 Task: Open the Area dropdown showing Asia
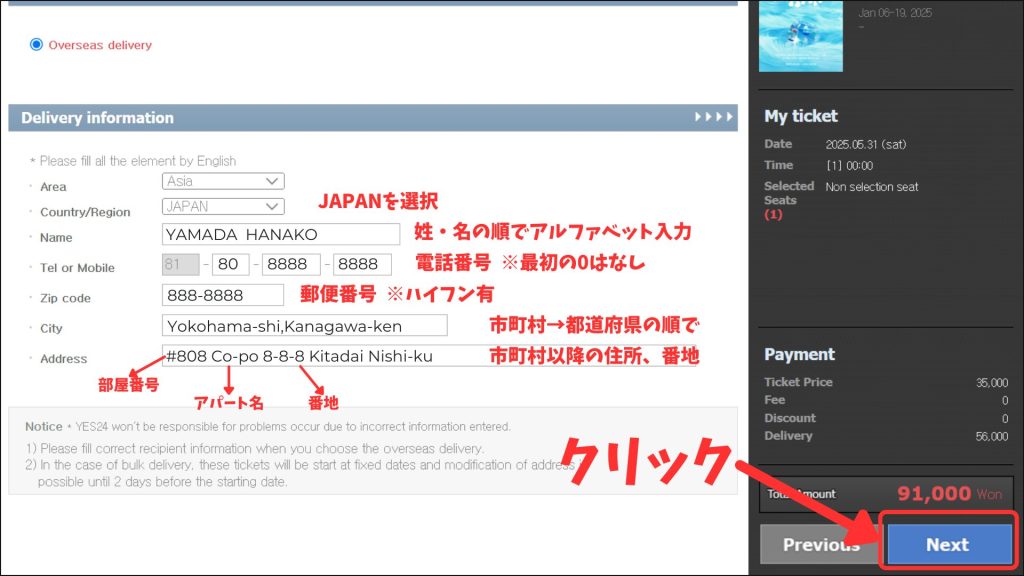tap(223, 181)
